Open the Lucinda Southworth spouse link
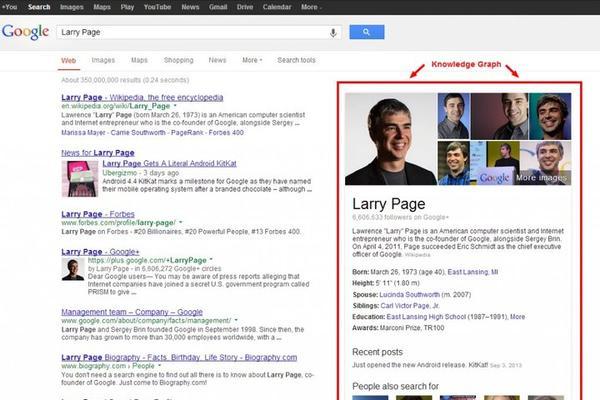The height and width of the screenshot is (400, 600). pos(409,294)
